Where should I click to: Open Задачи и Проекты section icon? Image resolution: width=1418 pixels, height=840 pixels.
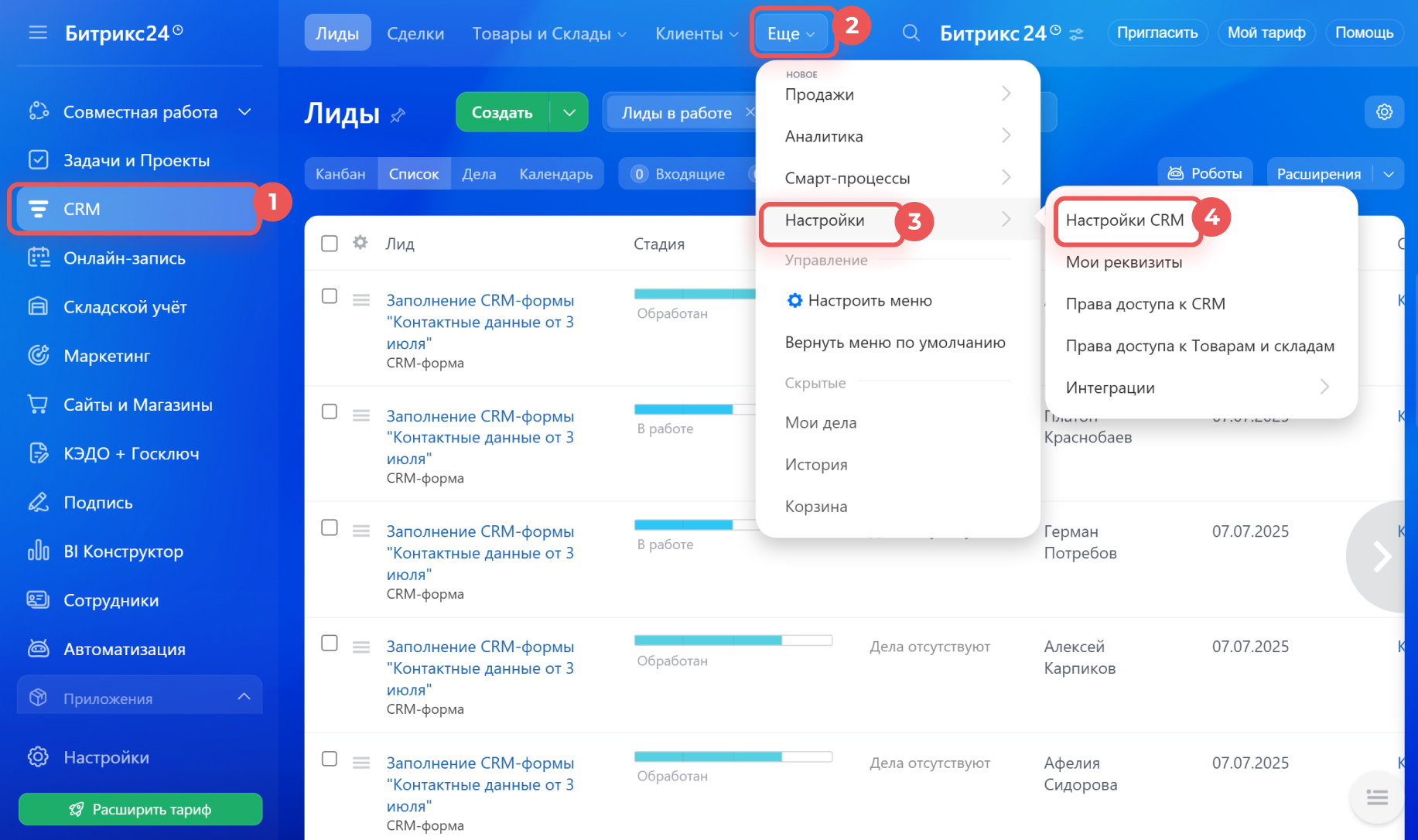[39, 160]
